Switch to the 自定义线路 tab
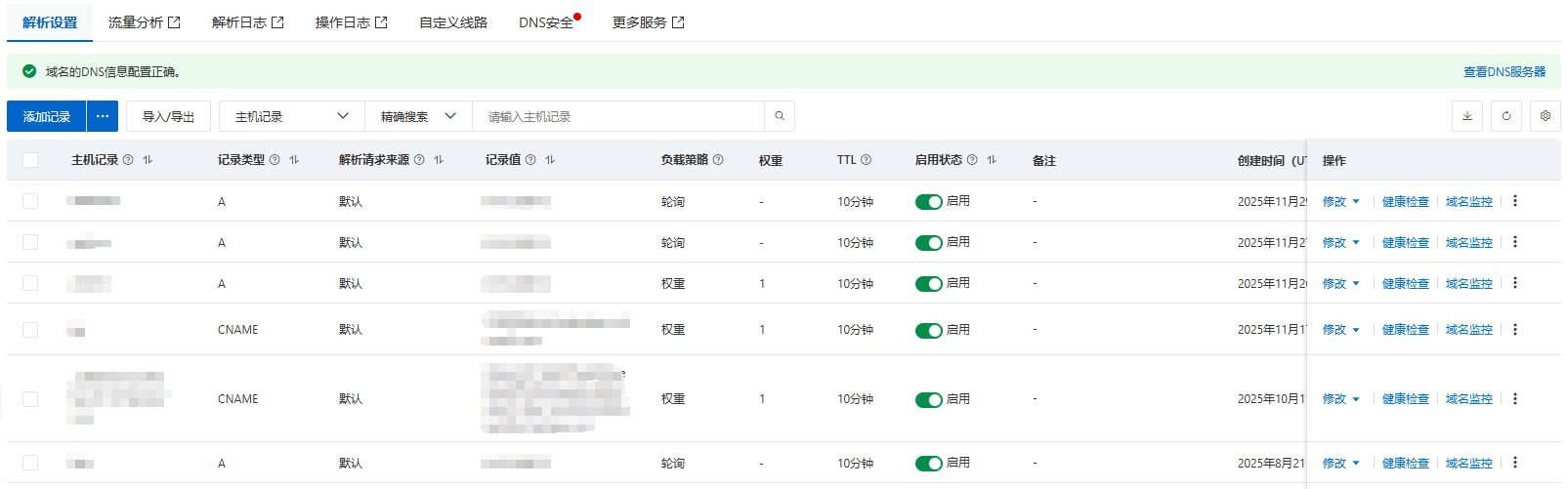1568x489 pixels. [452, 22]
